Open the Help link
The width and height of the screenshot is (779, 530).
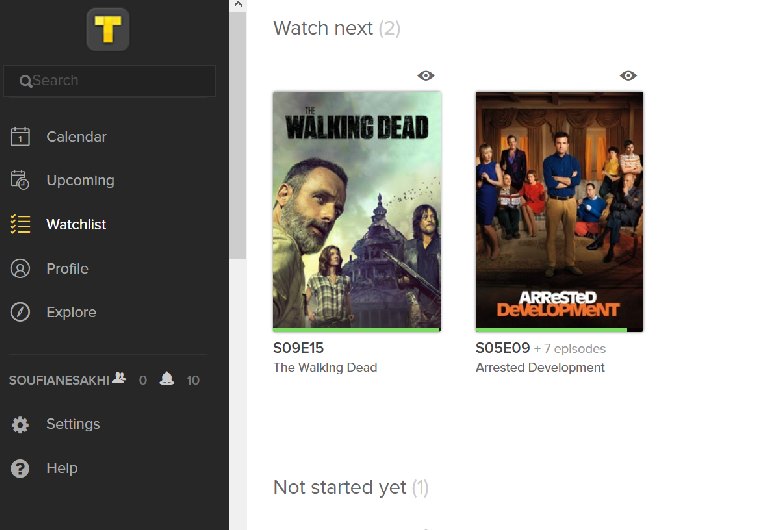point(62,468)
